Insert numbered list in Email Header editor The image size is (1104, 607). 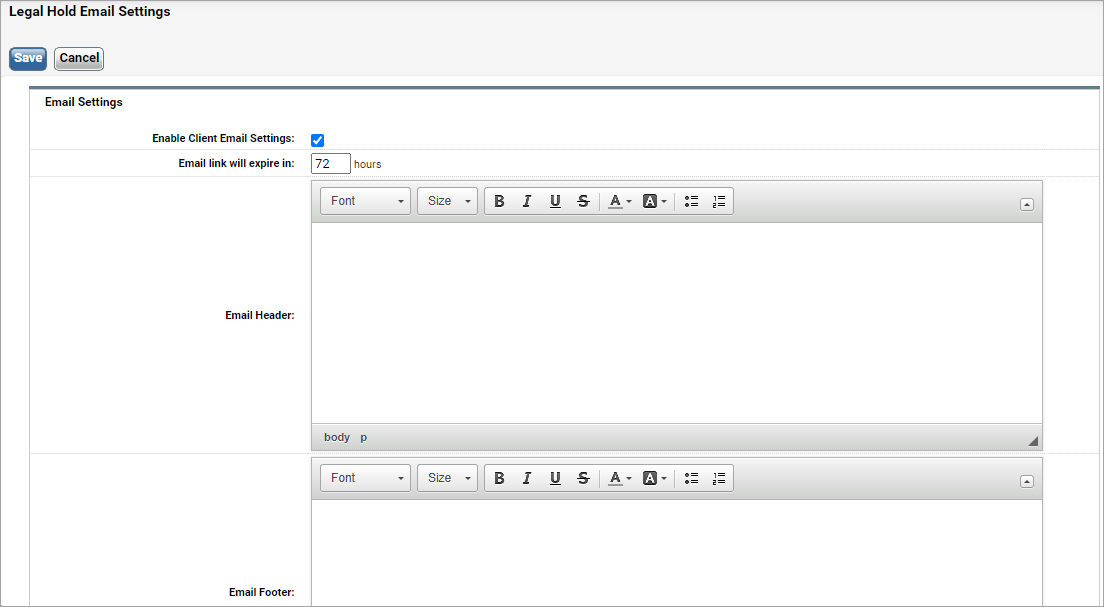point(719,201)
